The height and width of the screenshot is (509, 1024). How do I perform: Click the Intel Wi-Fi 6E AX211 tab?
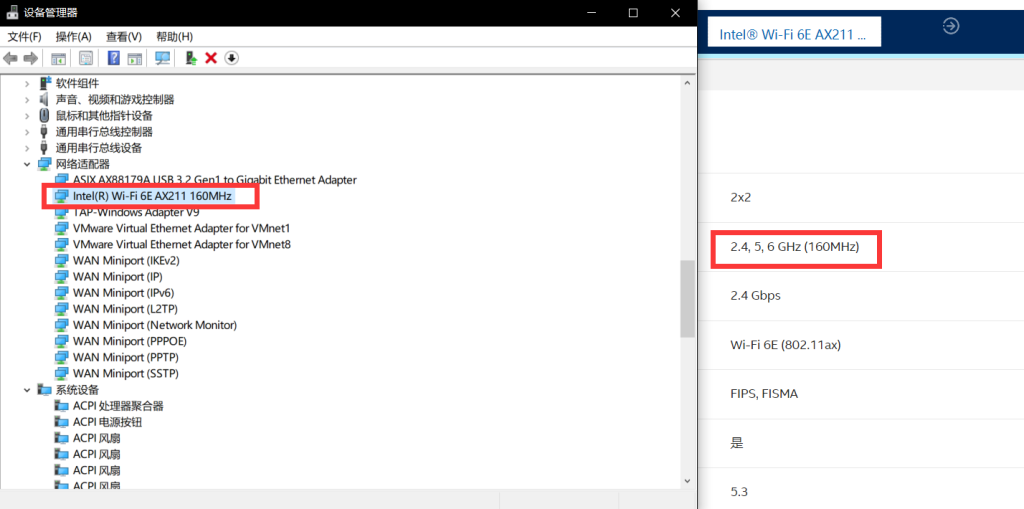793,34
